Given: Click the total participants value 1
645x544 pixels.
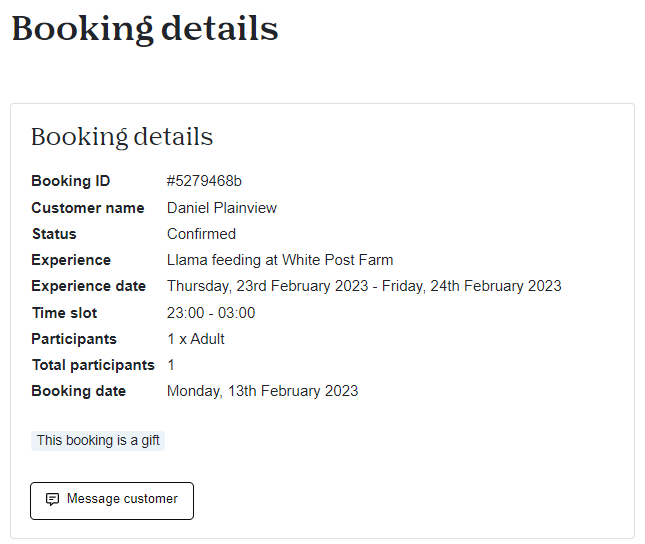Looking at the screenshot, I should point(171,365).
